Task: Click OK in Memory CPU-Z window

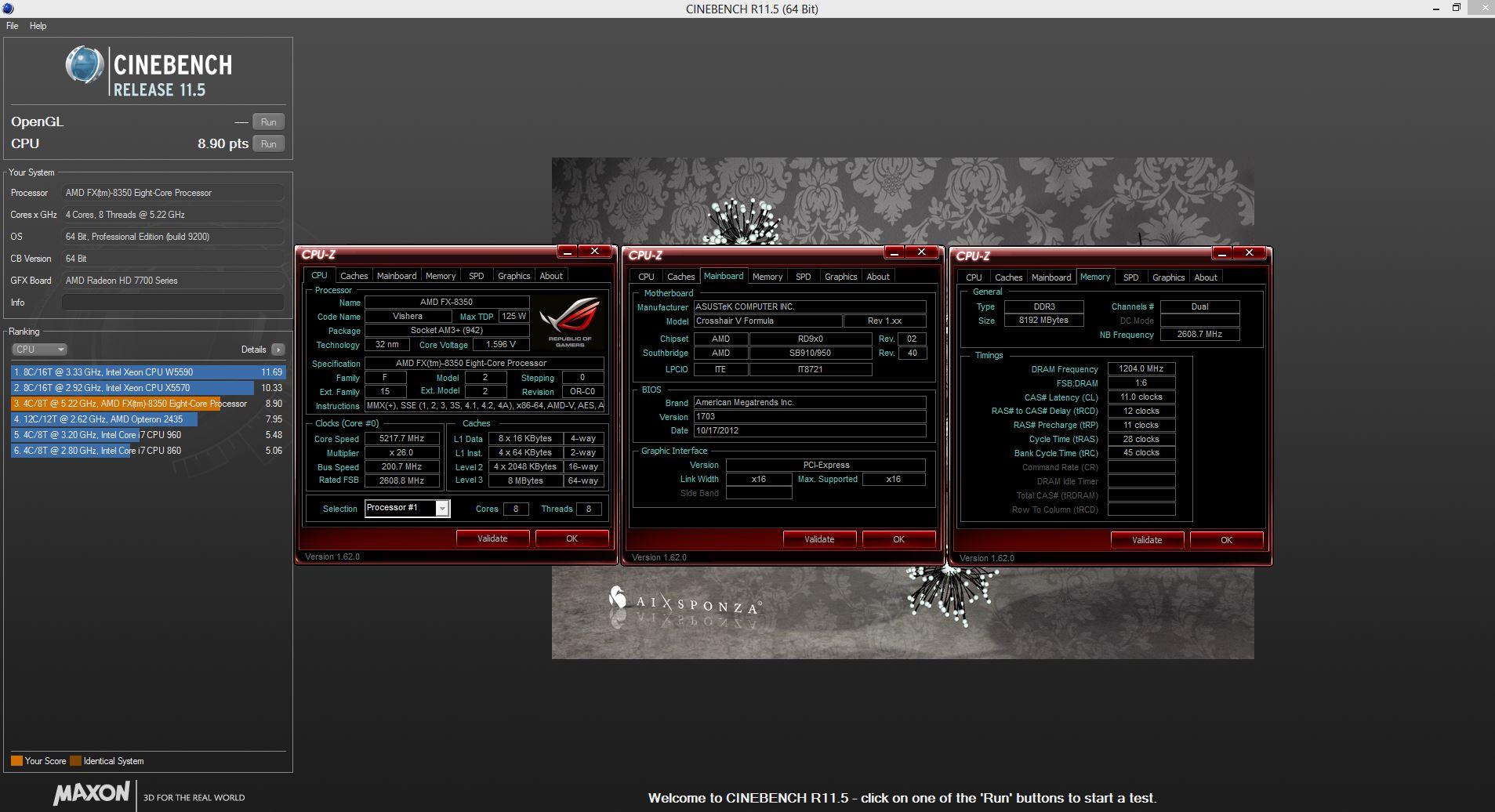Action: click(x=1226, y=540)
